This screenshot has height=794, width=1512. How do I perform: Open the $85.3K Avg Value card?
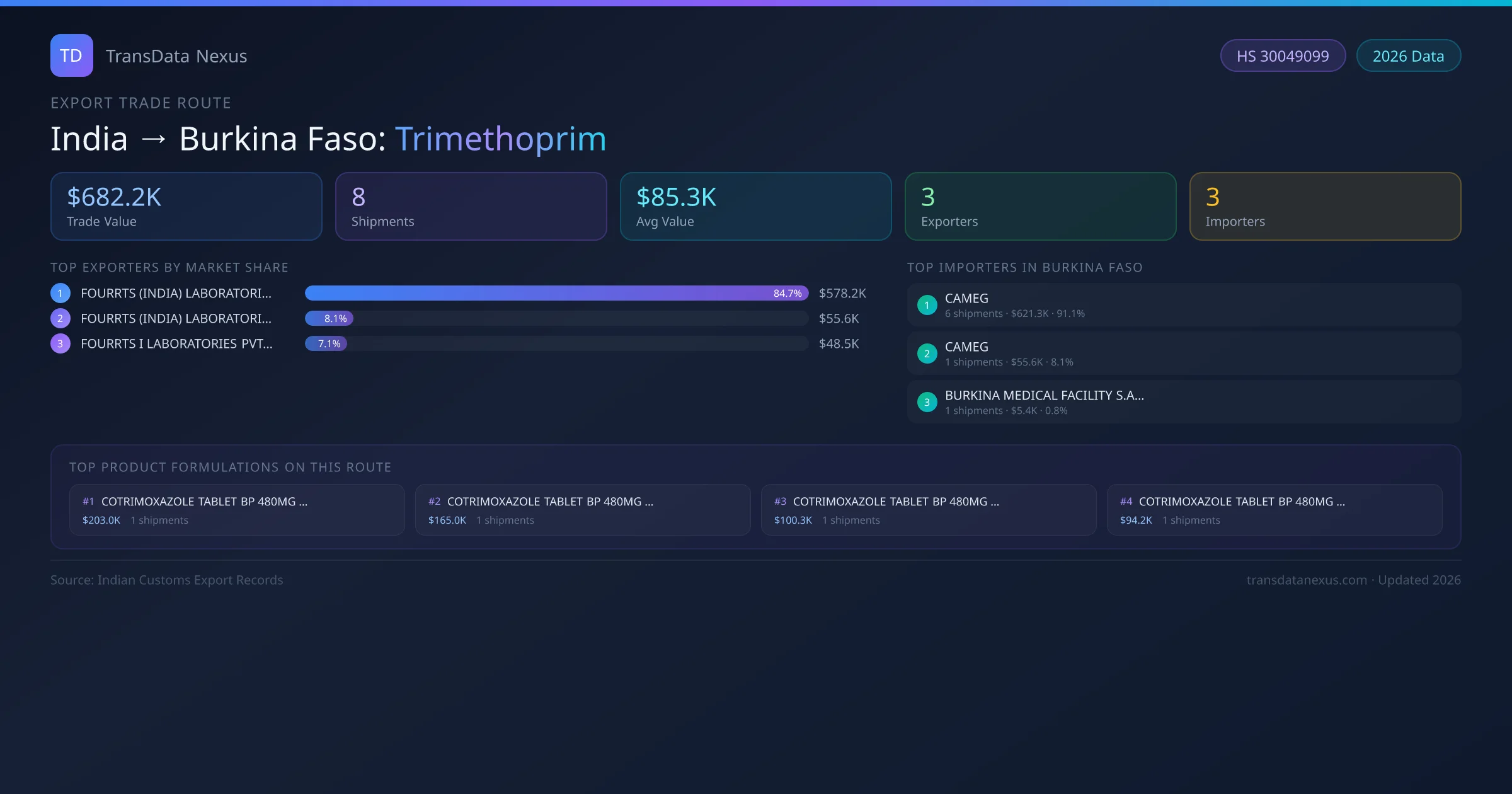coord(755,207)
